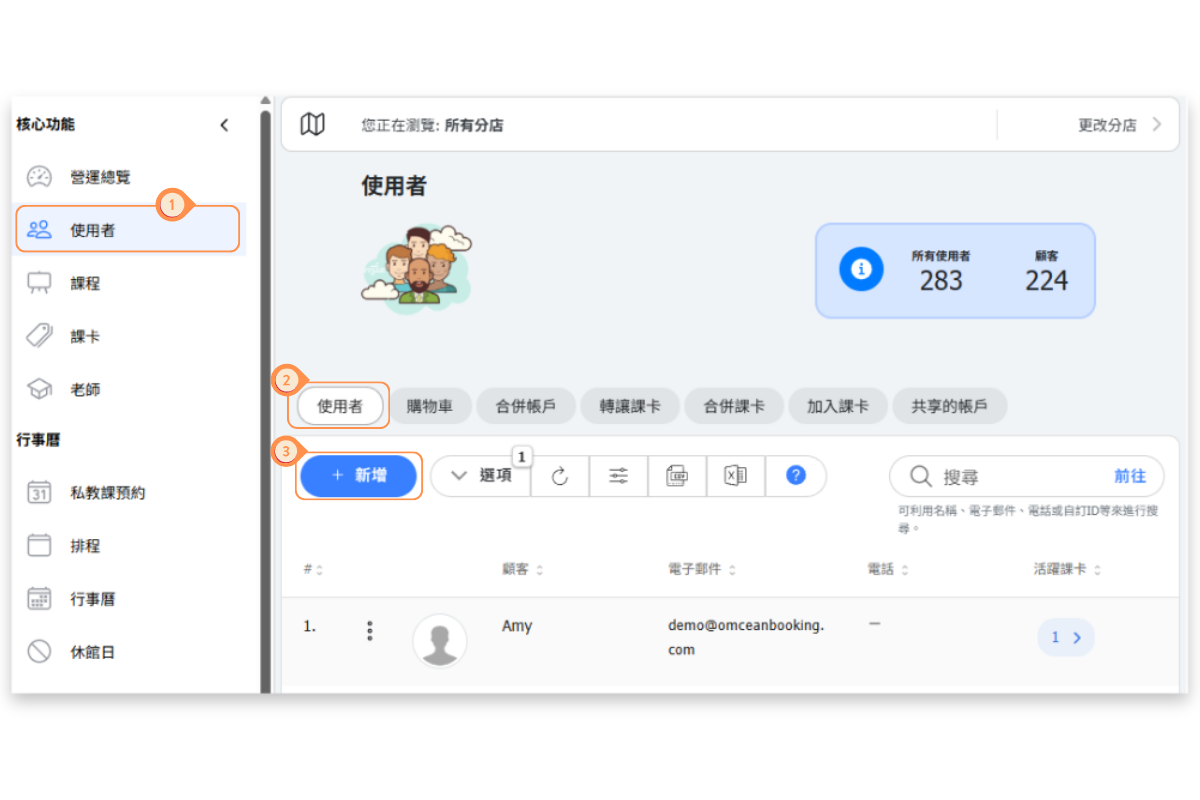Viewport: 1200px width, 800px height.
Task: Expand the 選項 dropdown
Action: (481, 476)
